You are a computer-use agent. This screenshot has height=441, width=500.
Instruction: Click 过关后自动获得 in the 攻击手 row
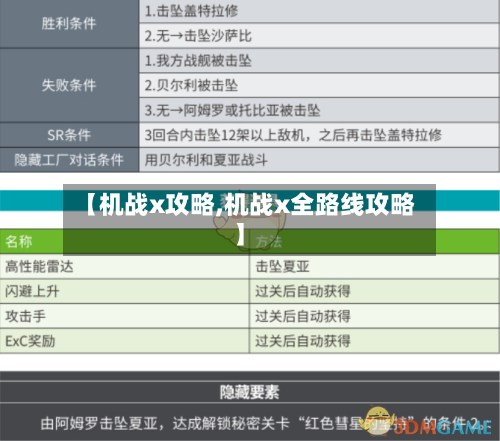pos(303,316)
